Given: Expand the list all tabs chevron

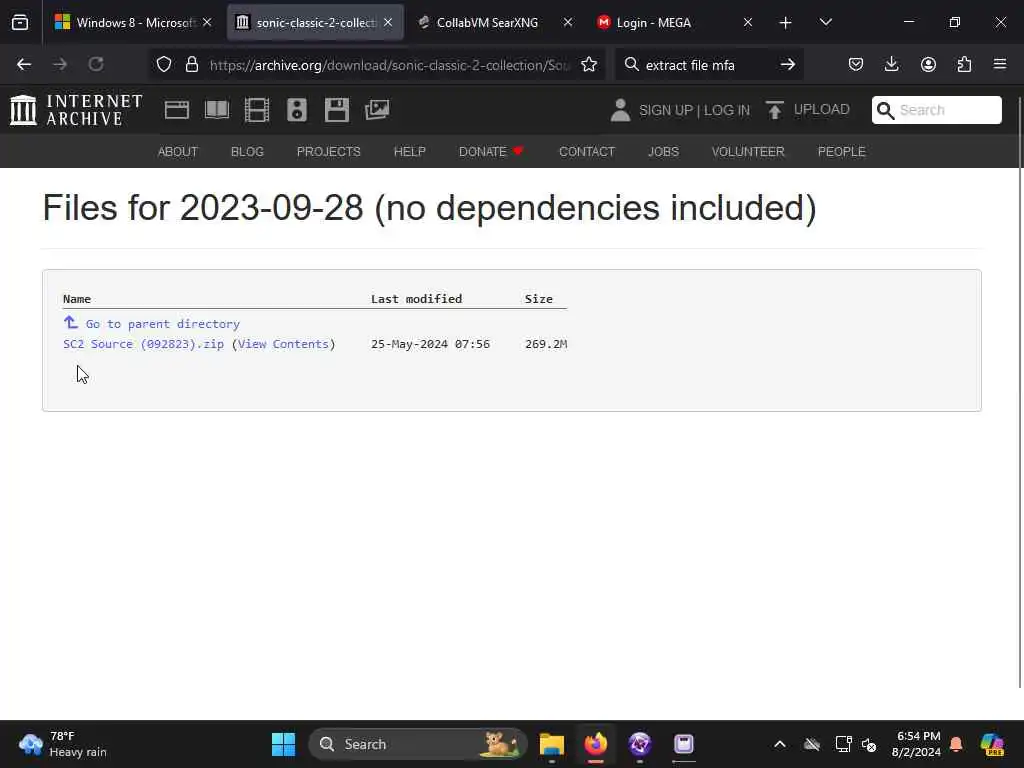Looking at the screenshot, I should [825, 23].
